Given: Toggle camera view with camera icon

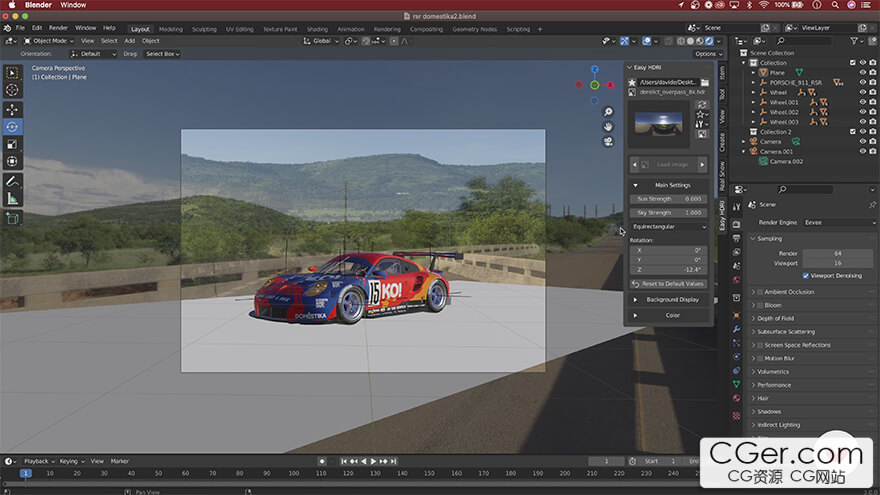Looking at the screenshot, I should [608, 141].
